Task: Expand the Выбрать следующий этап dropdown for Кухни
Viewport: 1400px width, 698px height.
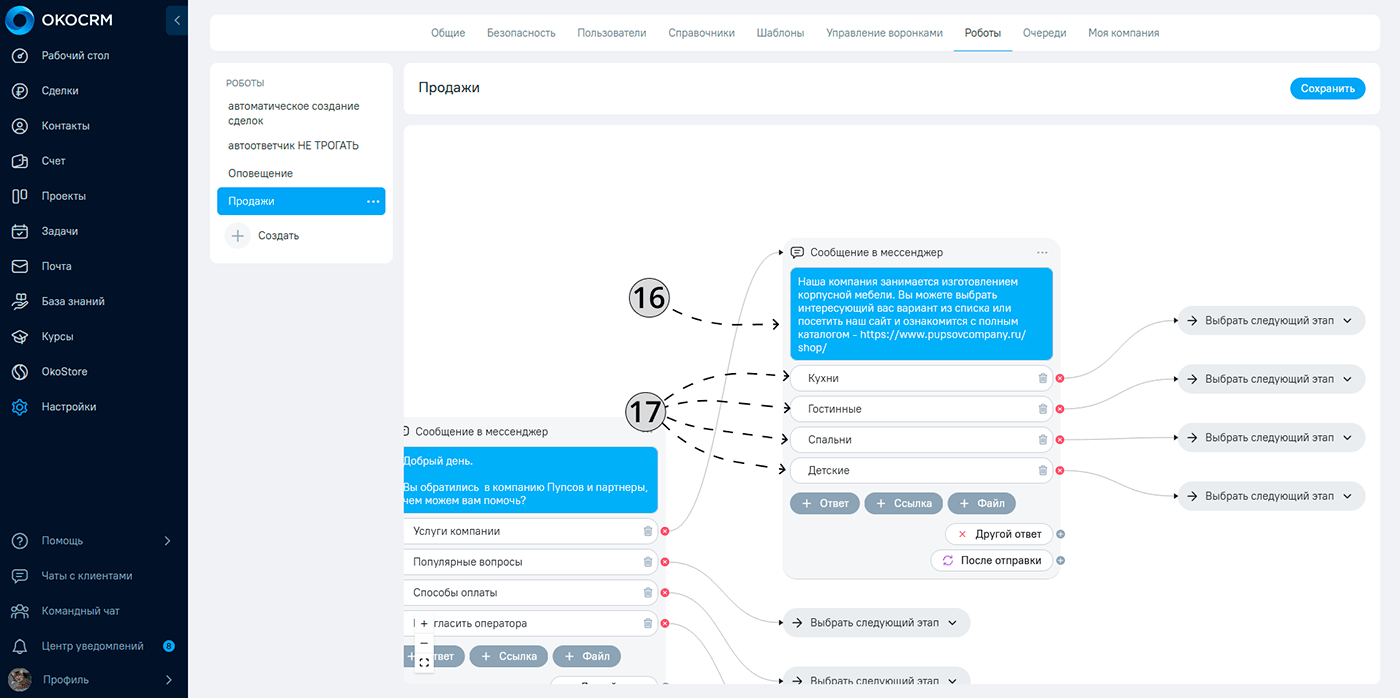Action: pos(1347,380)
